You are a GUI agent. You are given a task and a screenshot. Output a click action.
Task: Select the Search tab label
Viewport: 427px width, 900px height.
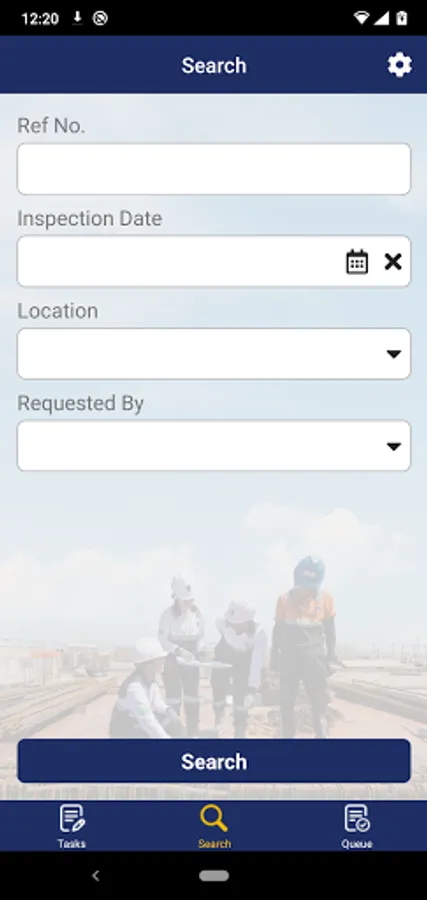point(214,844)
